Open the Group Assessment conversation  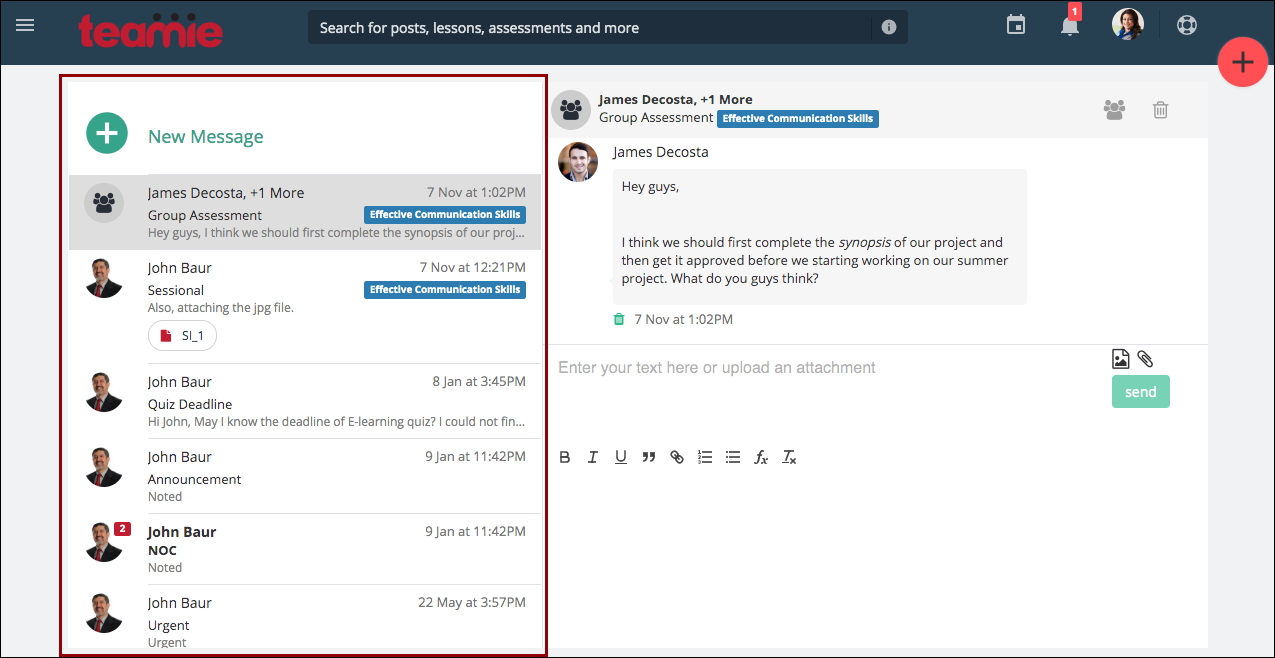pos(305,212)
